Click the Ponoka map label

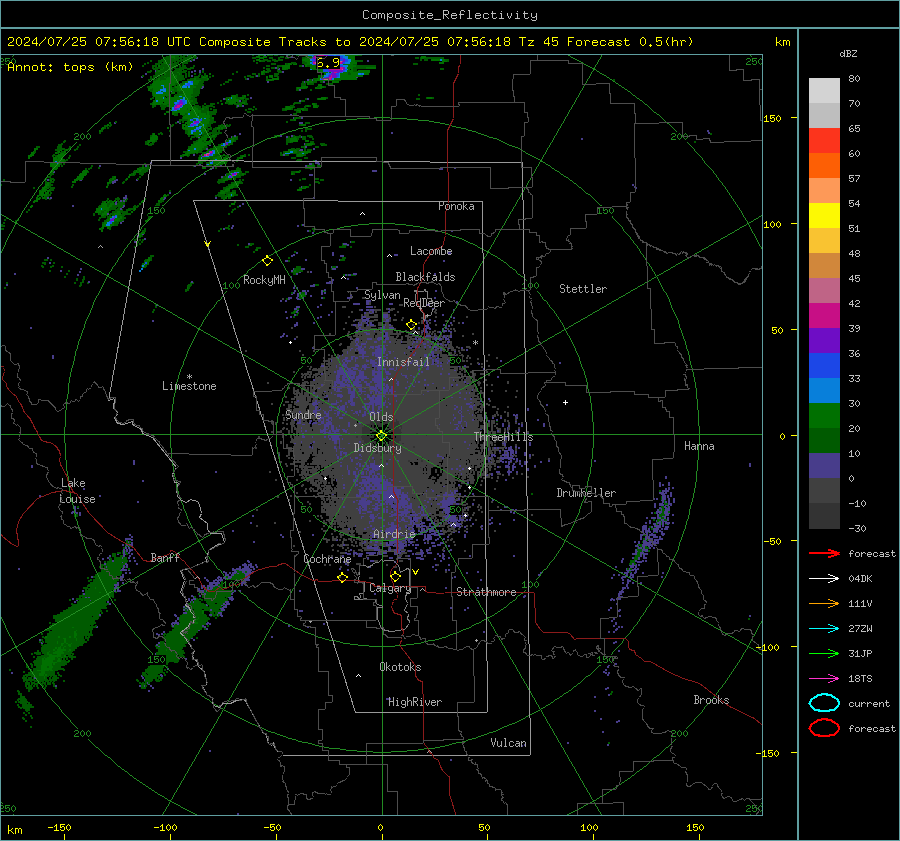pyautogui.click(x=456, y=206)
